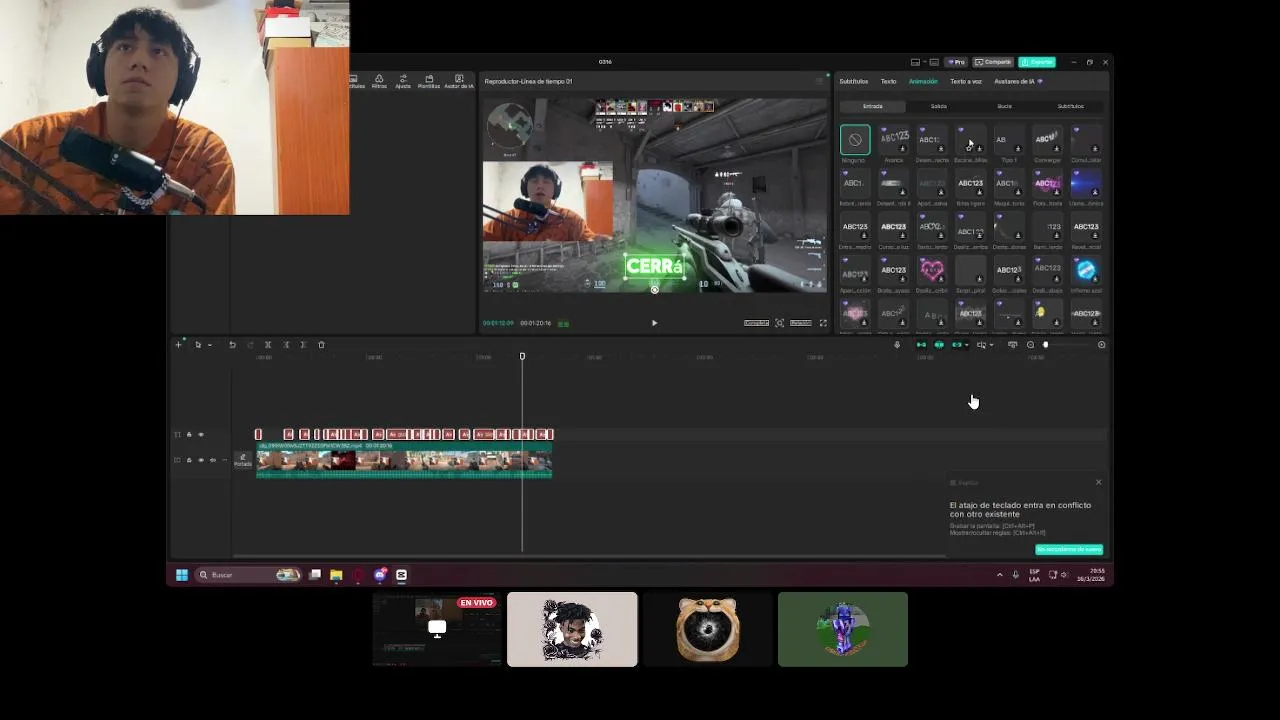Screen dimensions: 1280x720
Task: Enter fullscreen preview mode
Action: pyautogui.click(x=823, y=323)
